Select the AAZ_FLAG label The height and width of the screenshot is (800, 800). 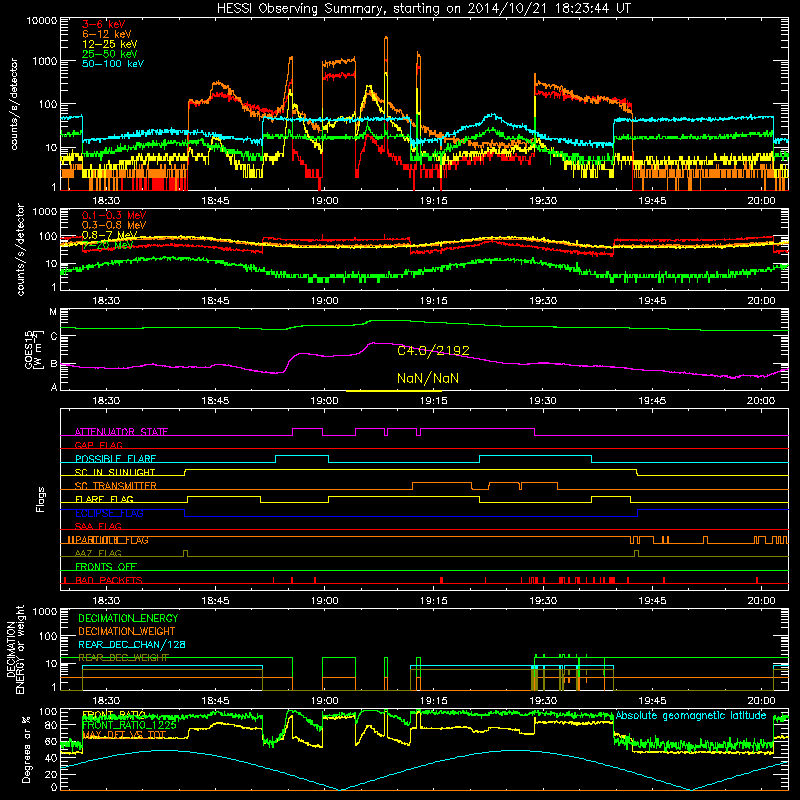(98, 553)
